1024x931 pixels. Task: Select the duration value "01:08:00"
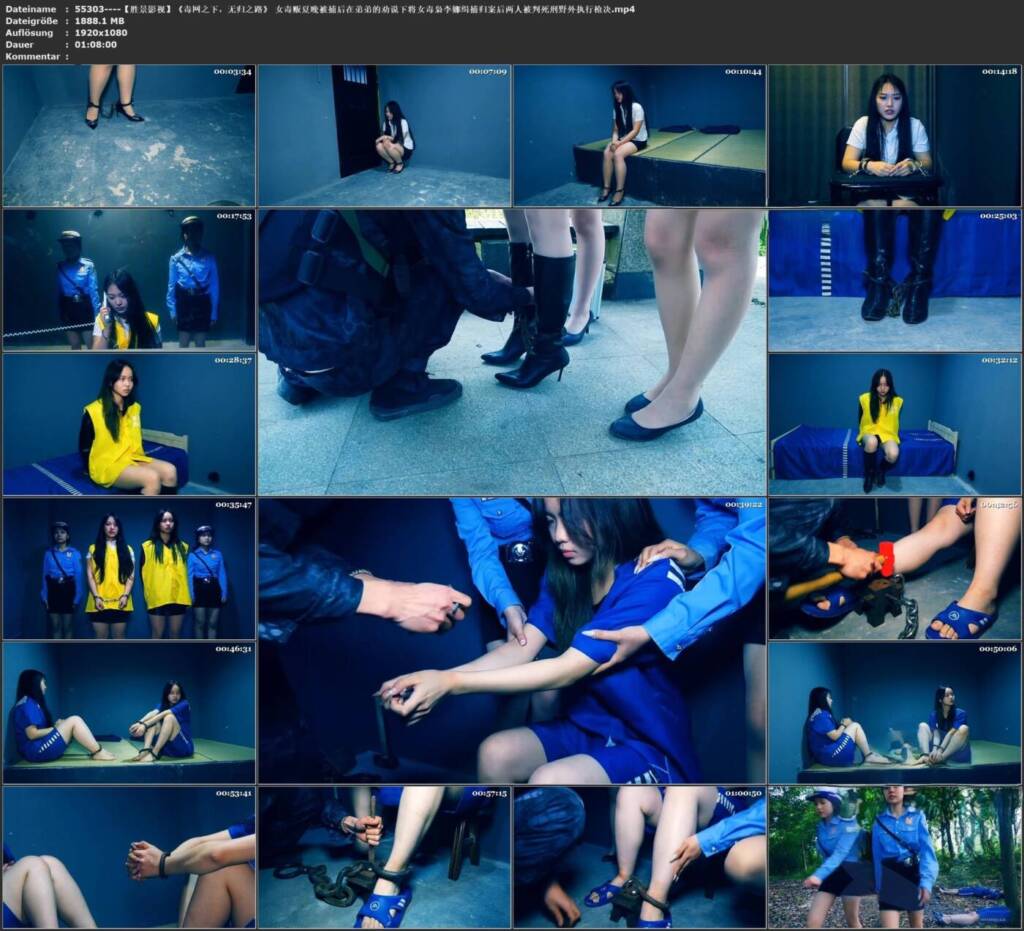pos(96,44)
